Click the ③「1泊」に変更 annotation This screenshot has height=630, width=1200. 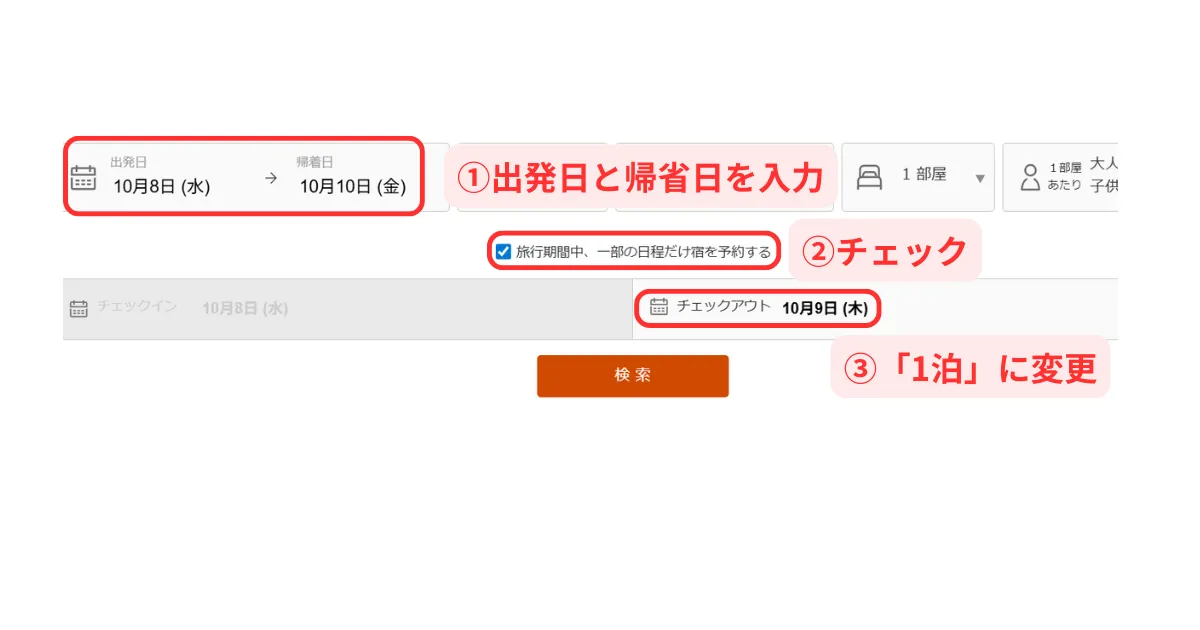(x=971, y=367)
